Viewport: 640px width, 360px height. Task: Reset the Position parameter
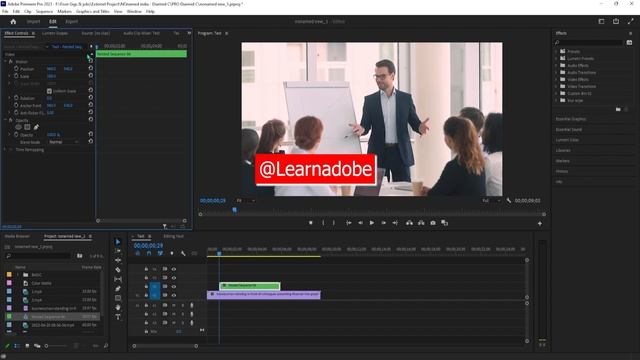click(x=91, y=69)
